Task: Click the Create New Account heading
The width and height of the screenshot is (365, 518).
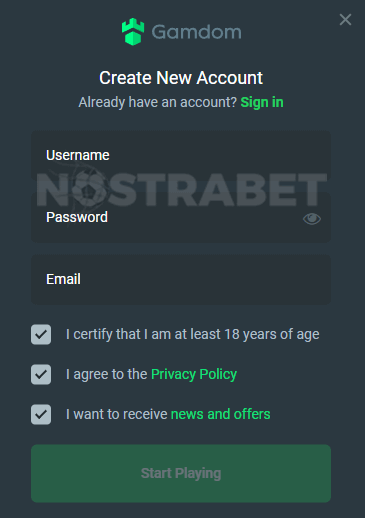Action: point(181,78)
